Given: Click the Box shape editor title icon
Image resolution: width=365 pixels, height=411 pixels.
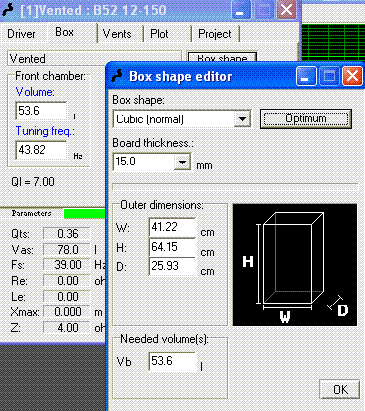Looking at the screenshot, I should coord(117,76).
